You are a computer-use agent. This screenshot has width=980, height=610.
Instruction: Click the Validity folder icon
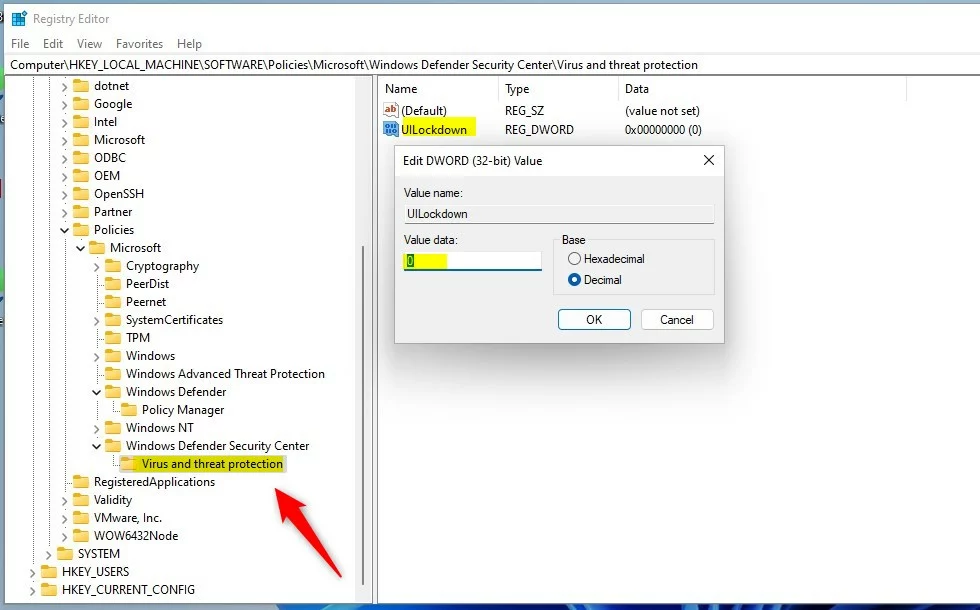pos(81,500)
